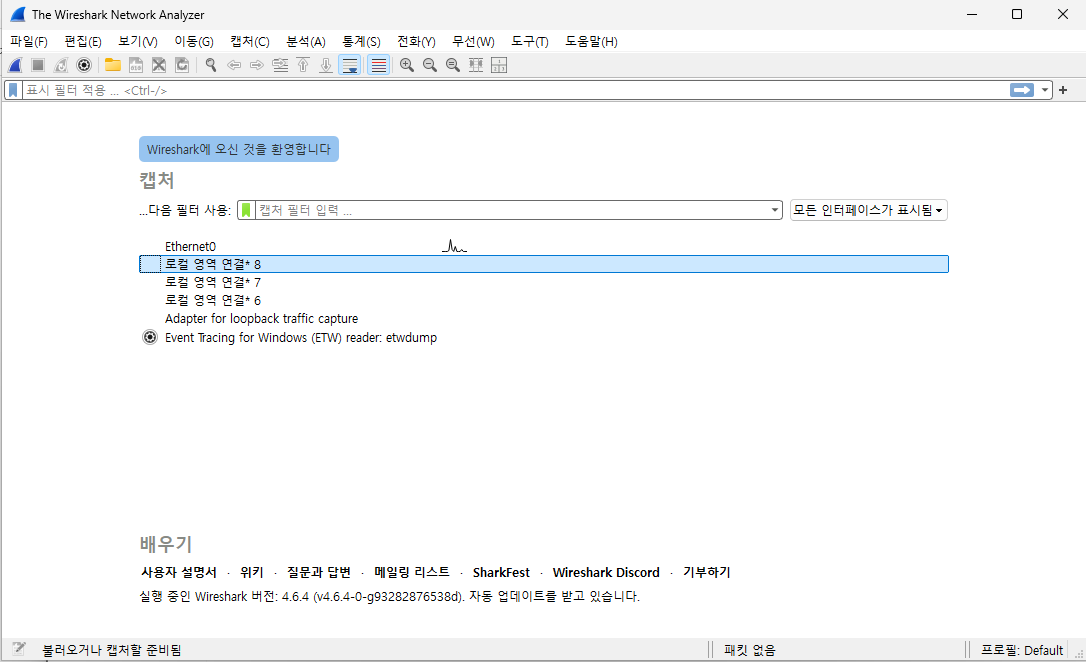Select interface 로컬 영역 연결* 8
This screenshot has width=1086, height=662.
coord(544,264)
